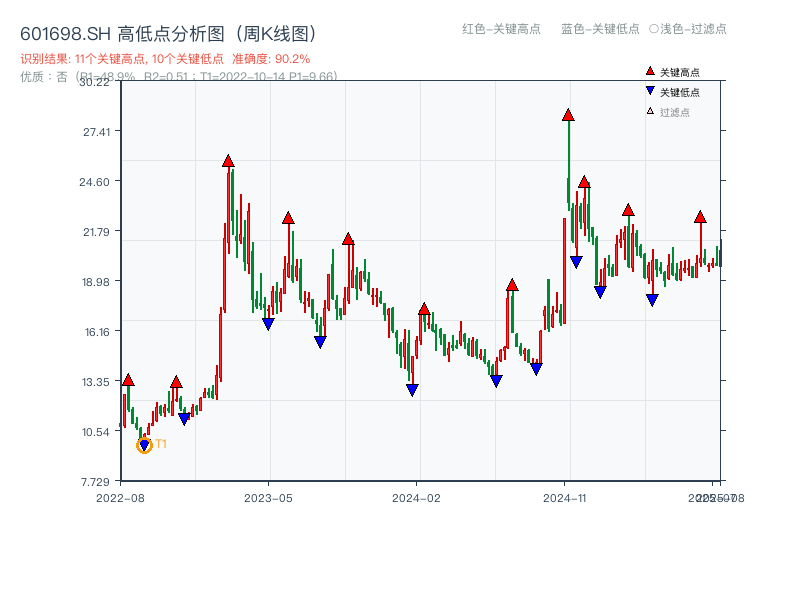Click the blue low-point triangle near 2024-02
The image size is (800, 600).
click(411, 390)
